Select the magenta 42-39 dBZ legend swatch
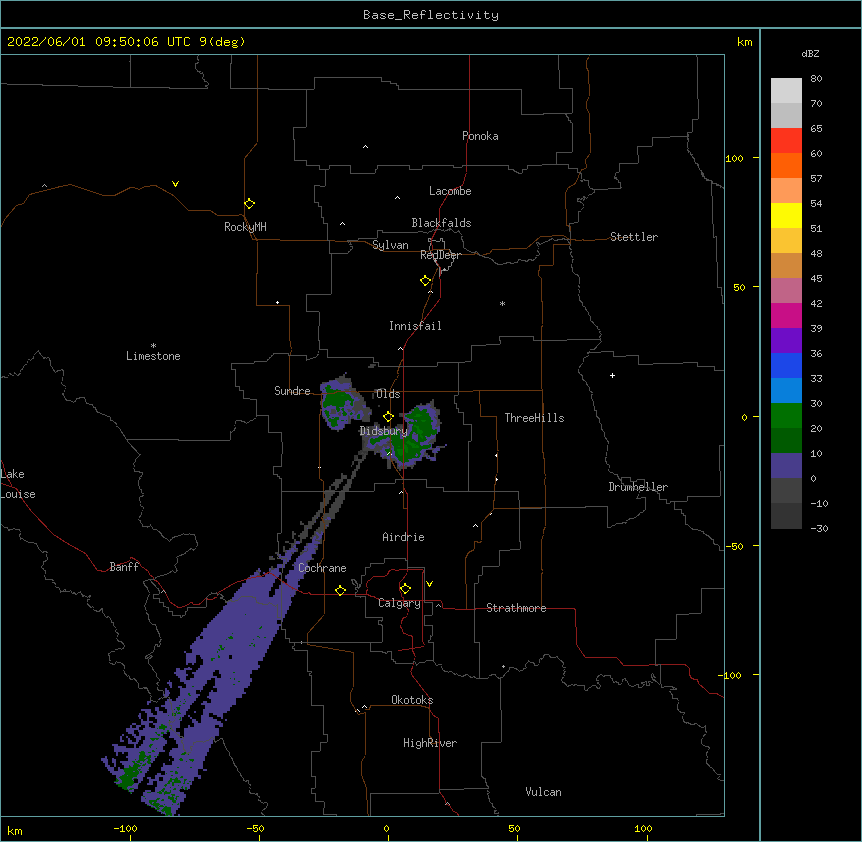Screen dimensions: 862x842 [786, 315]
